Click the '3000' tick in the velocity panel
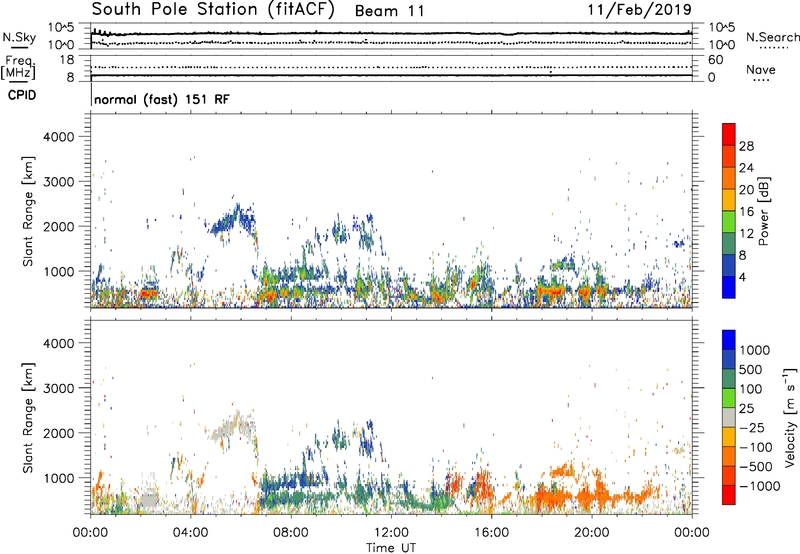Image resolution: width=800 pixels, height=554 pixels. tap(59, 388)
